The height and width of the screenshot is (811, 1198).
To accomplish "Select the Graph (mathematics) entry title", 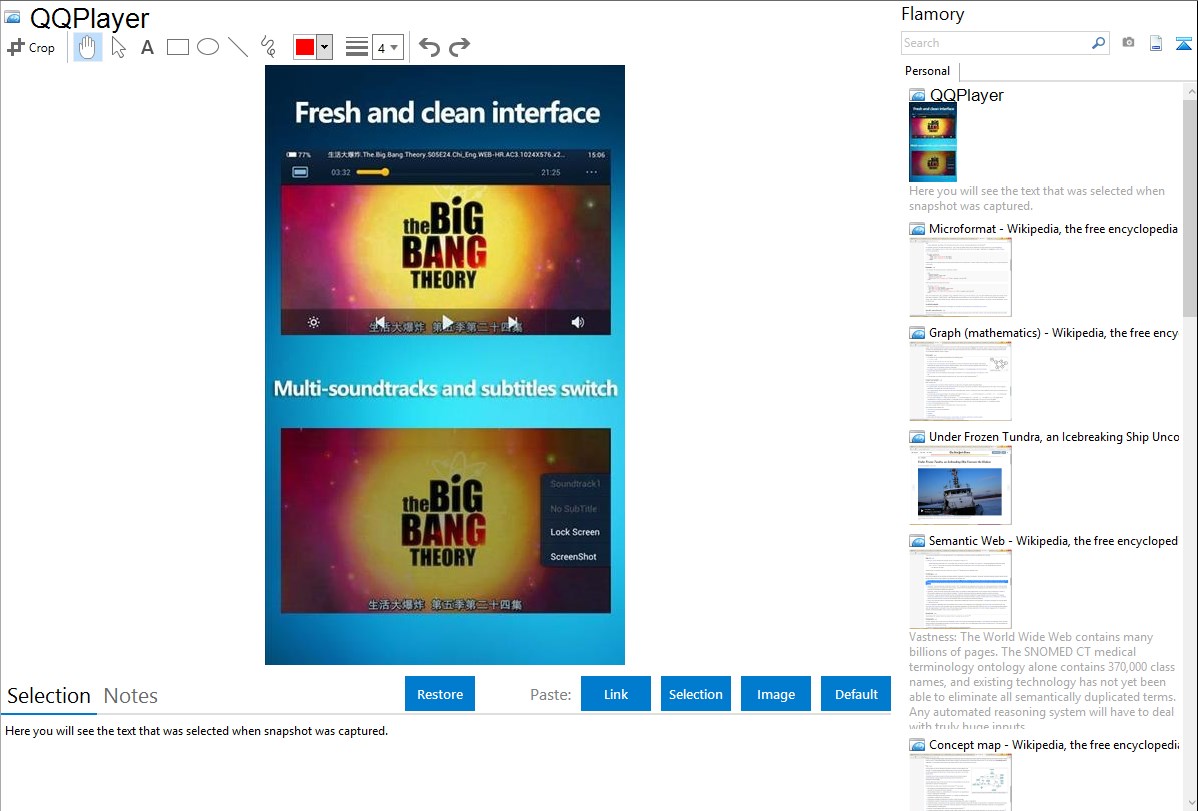I will click(x=1053, y=333).
